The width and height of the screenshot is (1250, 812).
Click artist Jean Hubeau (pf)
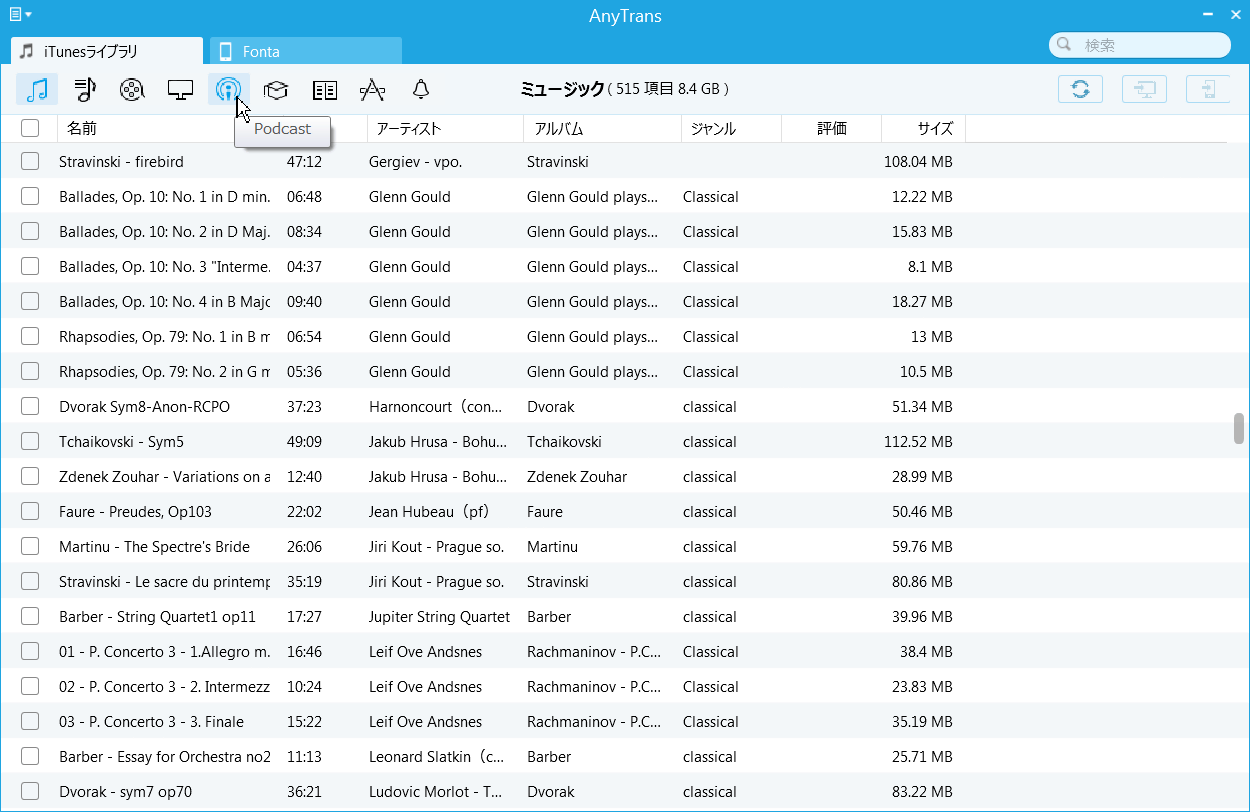click(x=429, y=511)
